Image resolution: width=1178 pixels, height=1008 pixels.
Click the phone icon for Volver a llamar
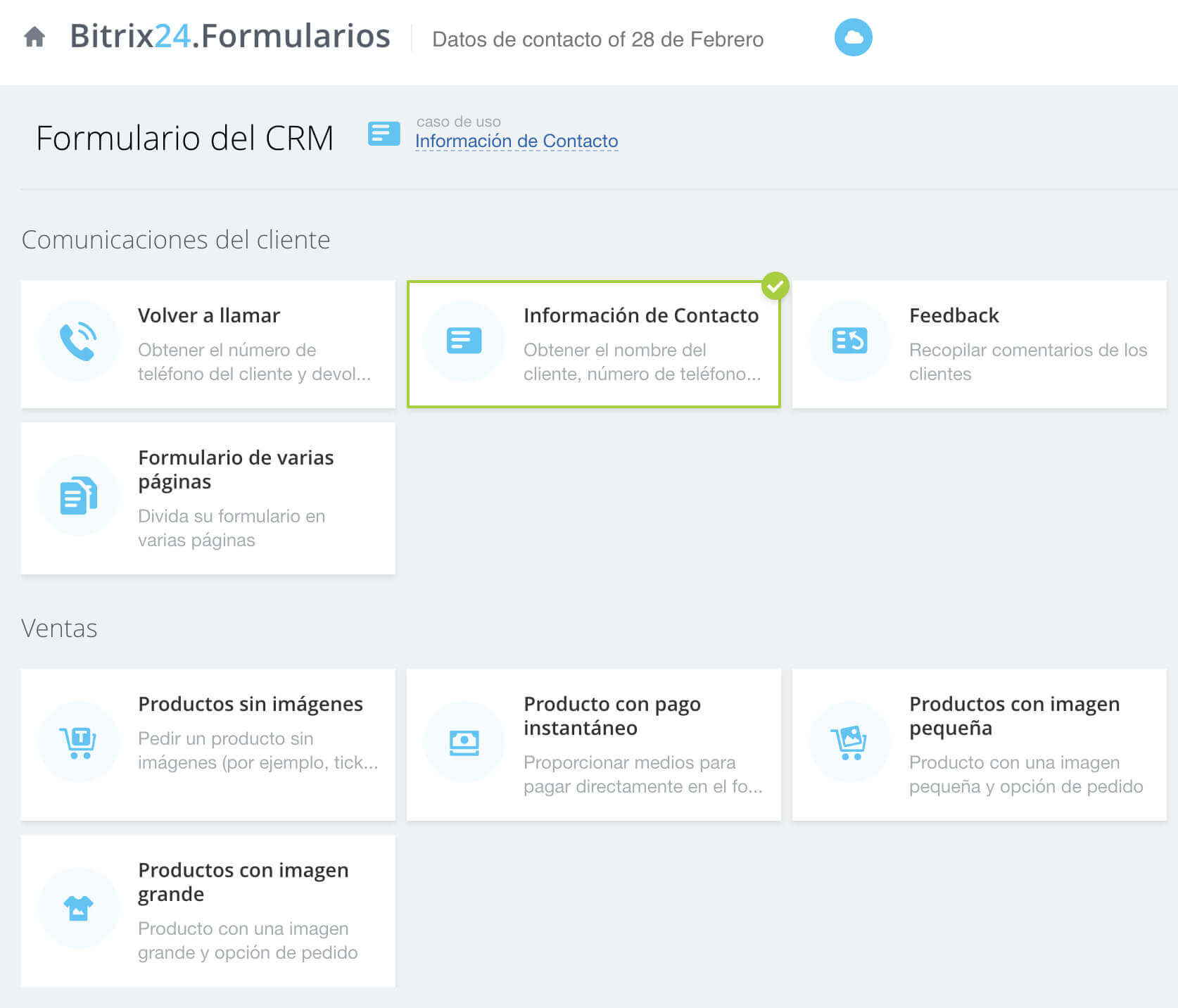[78, 341]
